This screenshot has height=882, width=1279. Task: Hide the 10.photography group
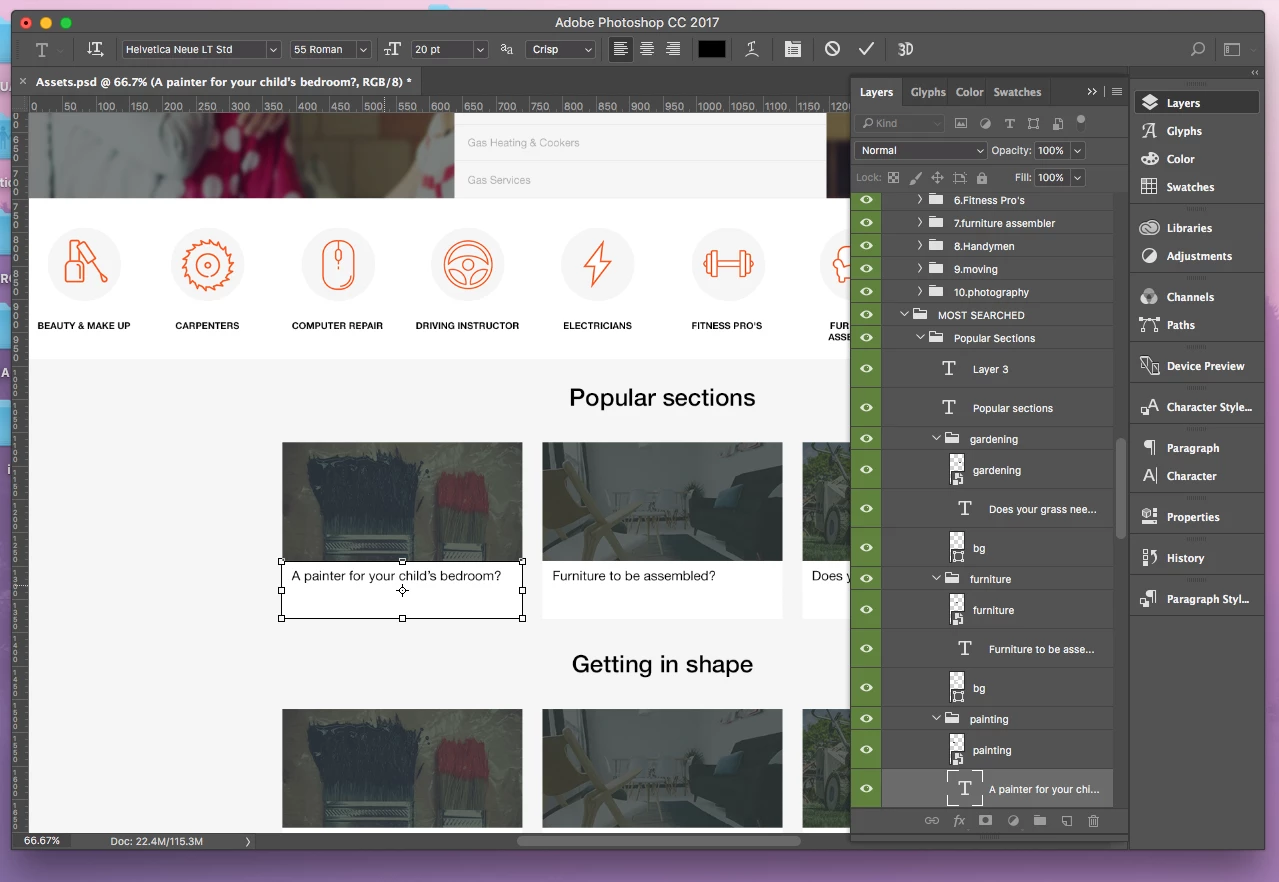pyautogui.click(x=866, y=292)
